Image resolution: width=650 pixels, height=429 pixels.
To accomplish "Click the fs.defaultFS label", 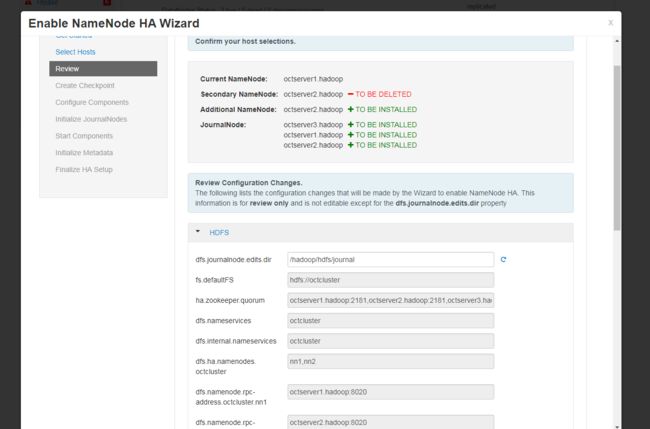I will coord(214,280).
